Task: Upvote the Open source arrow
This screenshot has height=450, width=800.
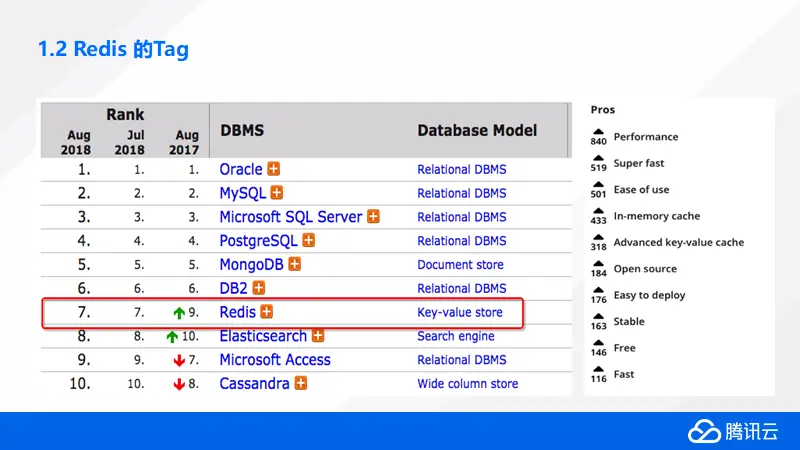Action: click(598, 264)
